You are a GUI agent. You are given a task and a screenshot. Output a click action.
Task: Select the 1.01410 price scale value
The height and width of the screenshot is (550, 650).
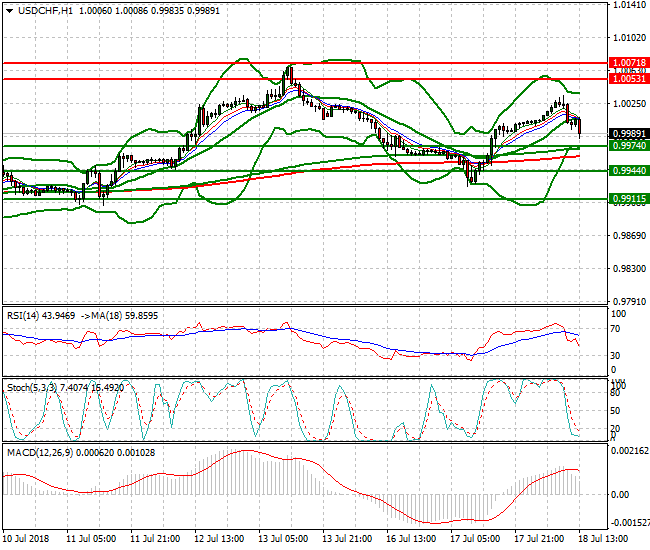(x=630, y=5)
